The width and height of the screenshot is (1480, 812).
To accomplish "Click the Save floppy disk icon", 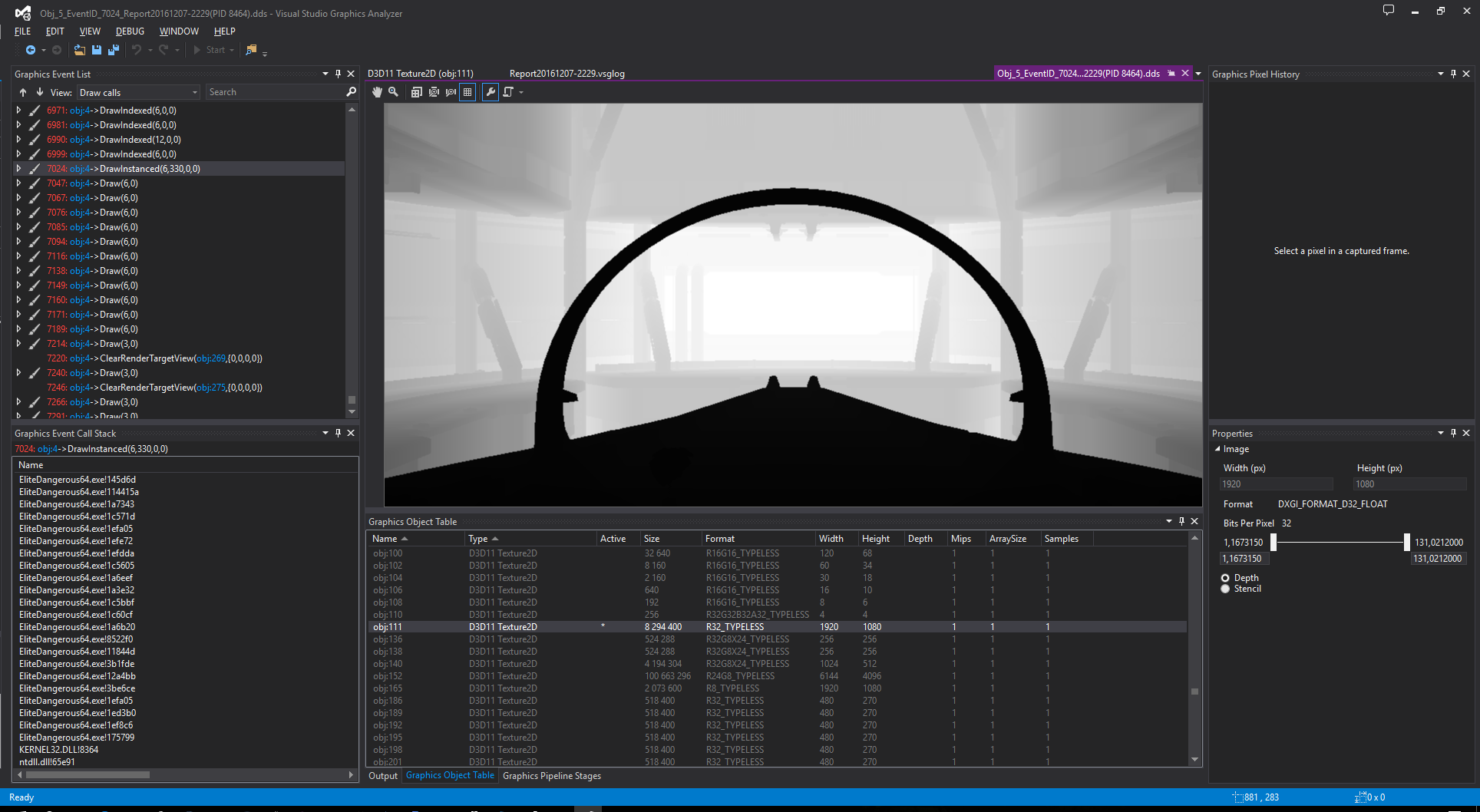I will click(x=97, y=50).
